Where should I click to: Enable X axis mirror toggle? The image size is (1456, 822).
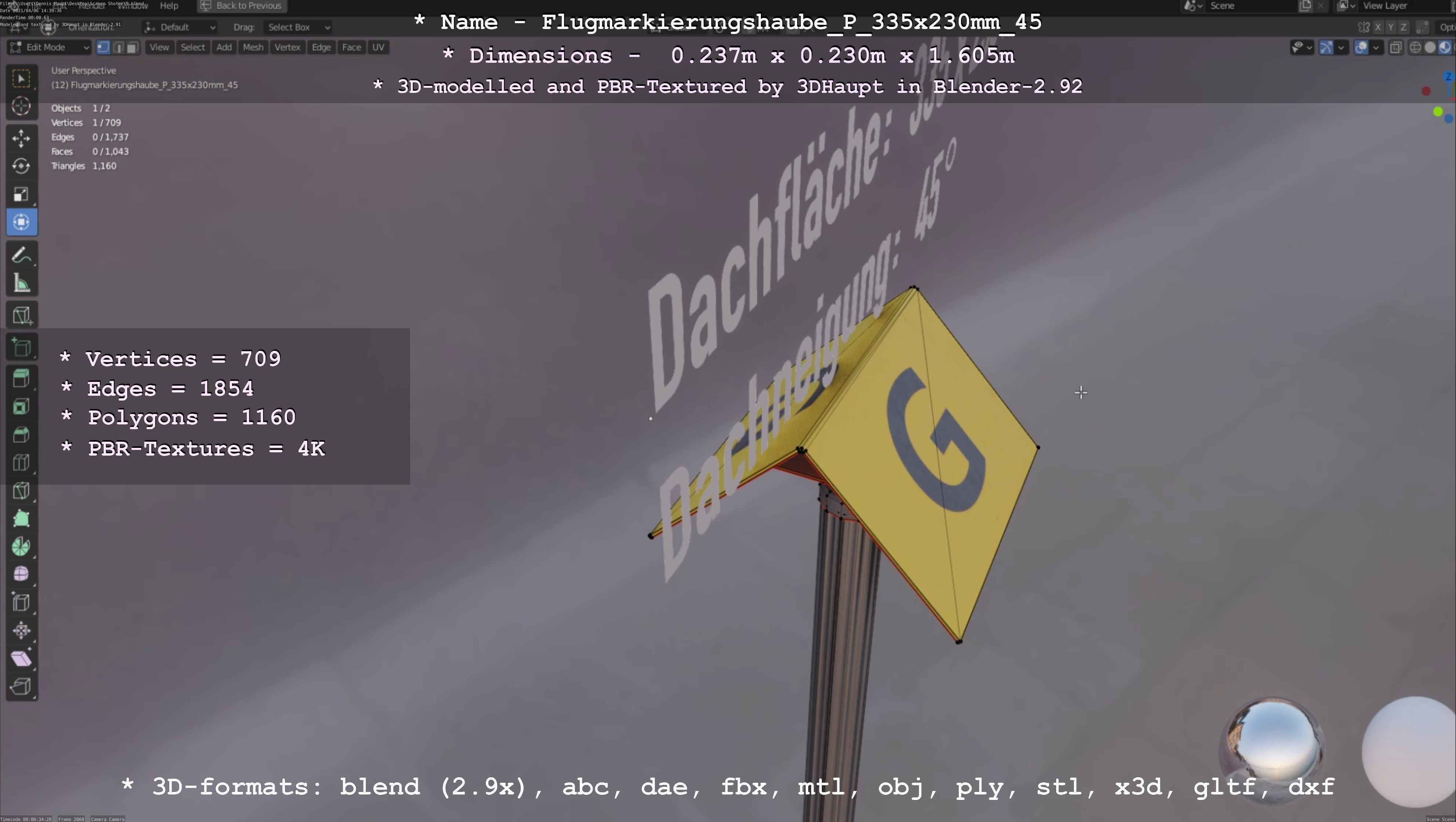[1378, 27]
